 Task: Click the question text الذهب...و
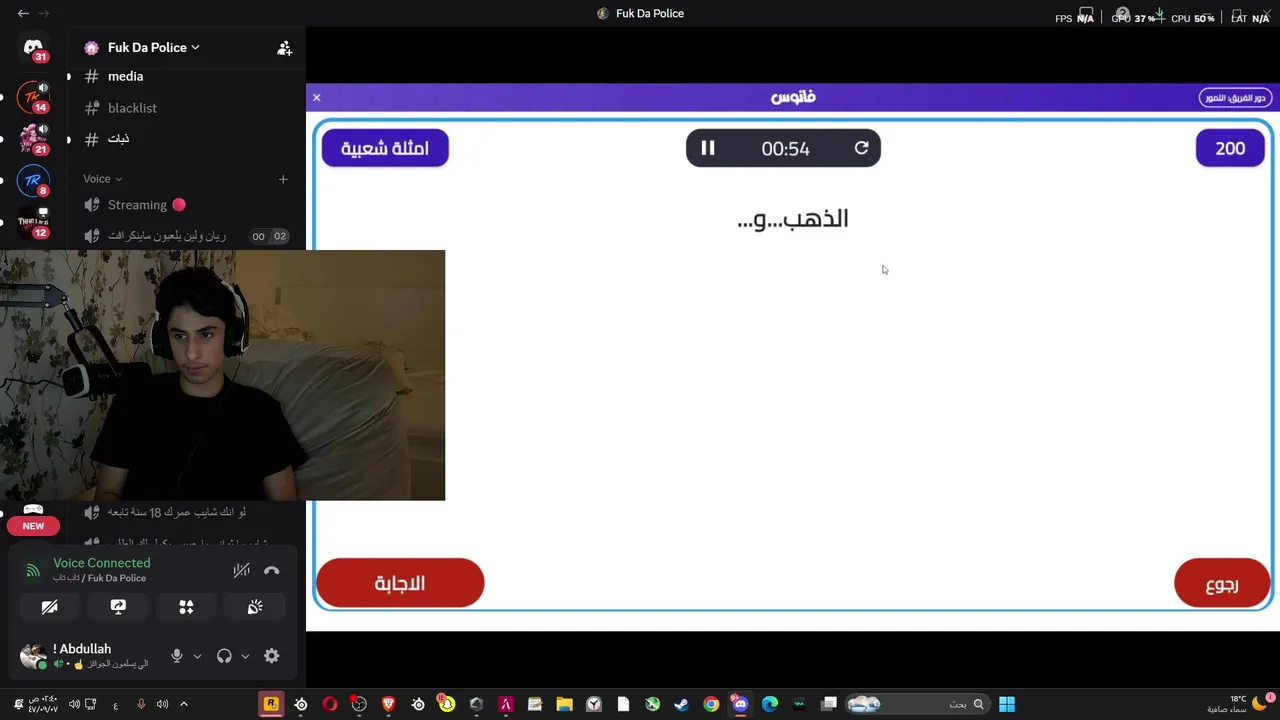pos(792,219)
